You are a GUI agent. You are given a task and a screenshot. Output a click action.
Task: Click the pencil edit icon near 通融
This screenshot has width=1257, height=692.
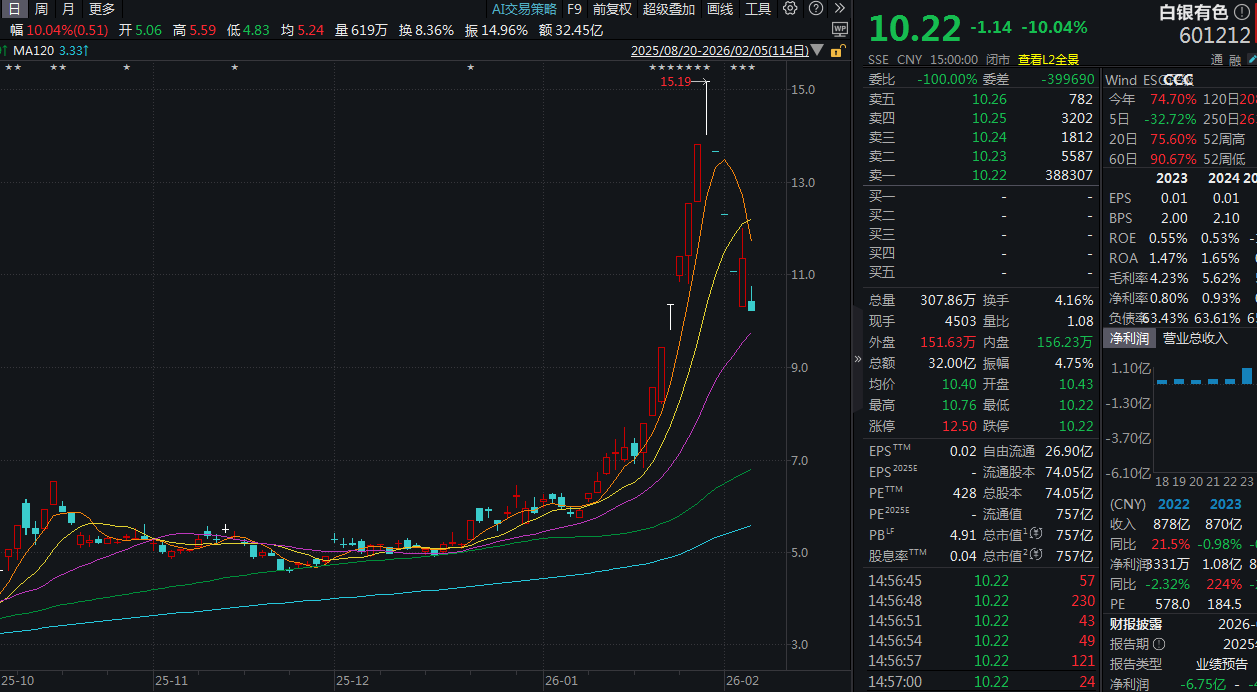(1251, 59)
